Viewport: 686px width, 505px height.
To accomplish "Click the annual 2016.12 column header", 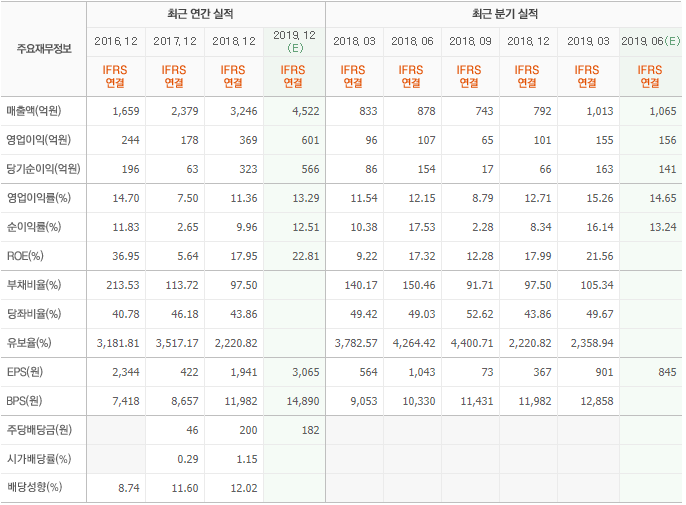I will click(x=116, y=41).
